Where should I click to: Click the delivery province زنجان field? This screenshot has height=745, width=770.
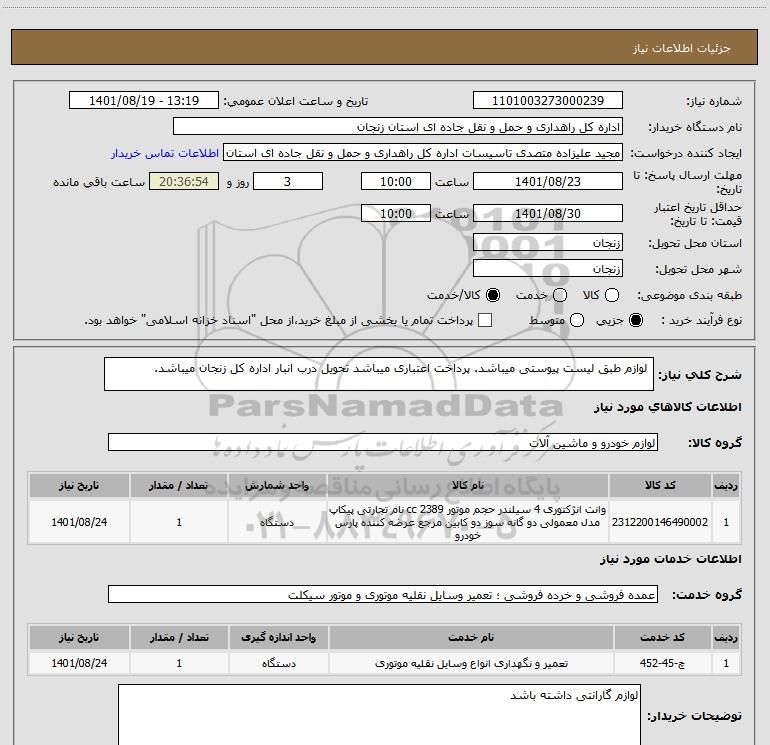548,242
